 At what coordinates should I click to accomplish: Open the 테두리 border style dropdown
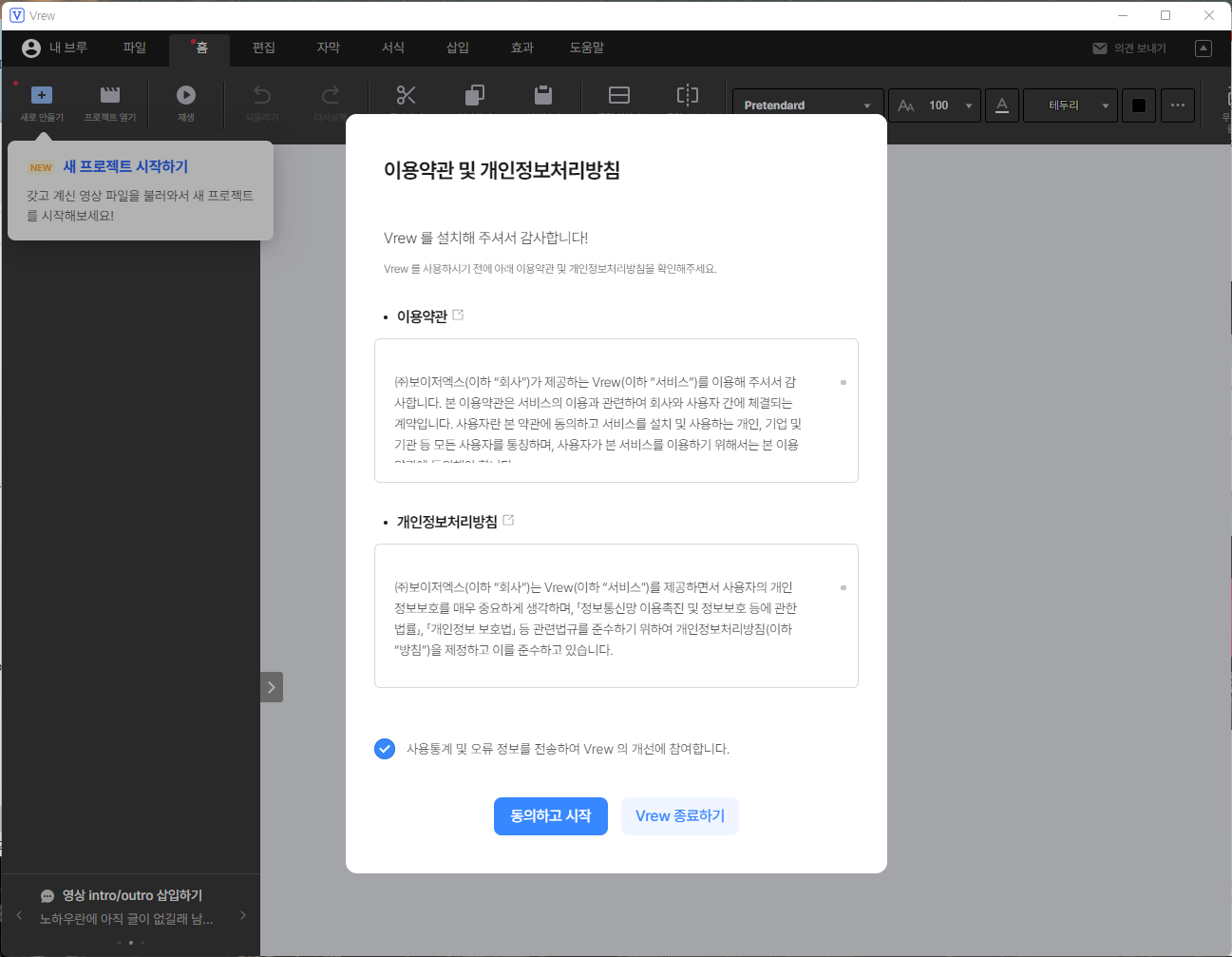point(1071,105)
